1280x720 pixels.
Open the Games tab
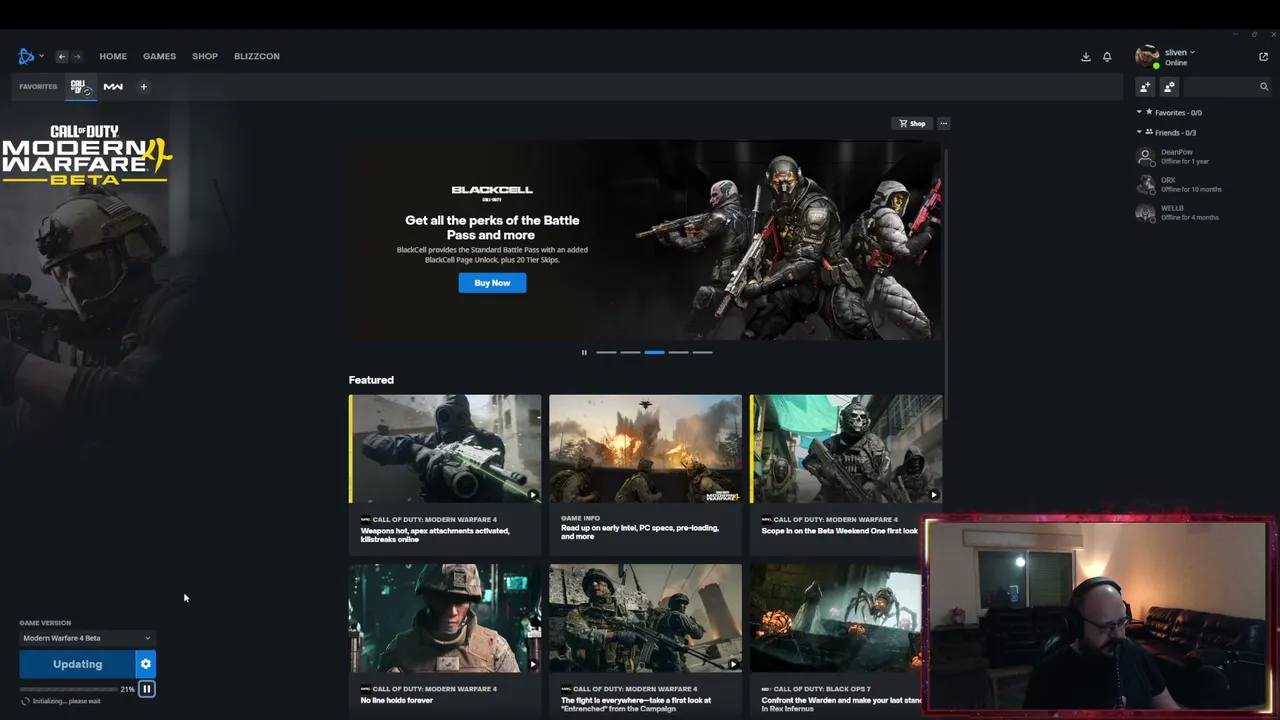point(159,56)
